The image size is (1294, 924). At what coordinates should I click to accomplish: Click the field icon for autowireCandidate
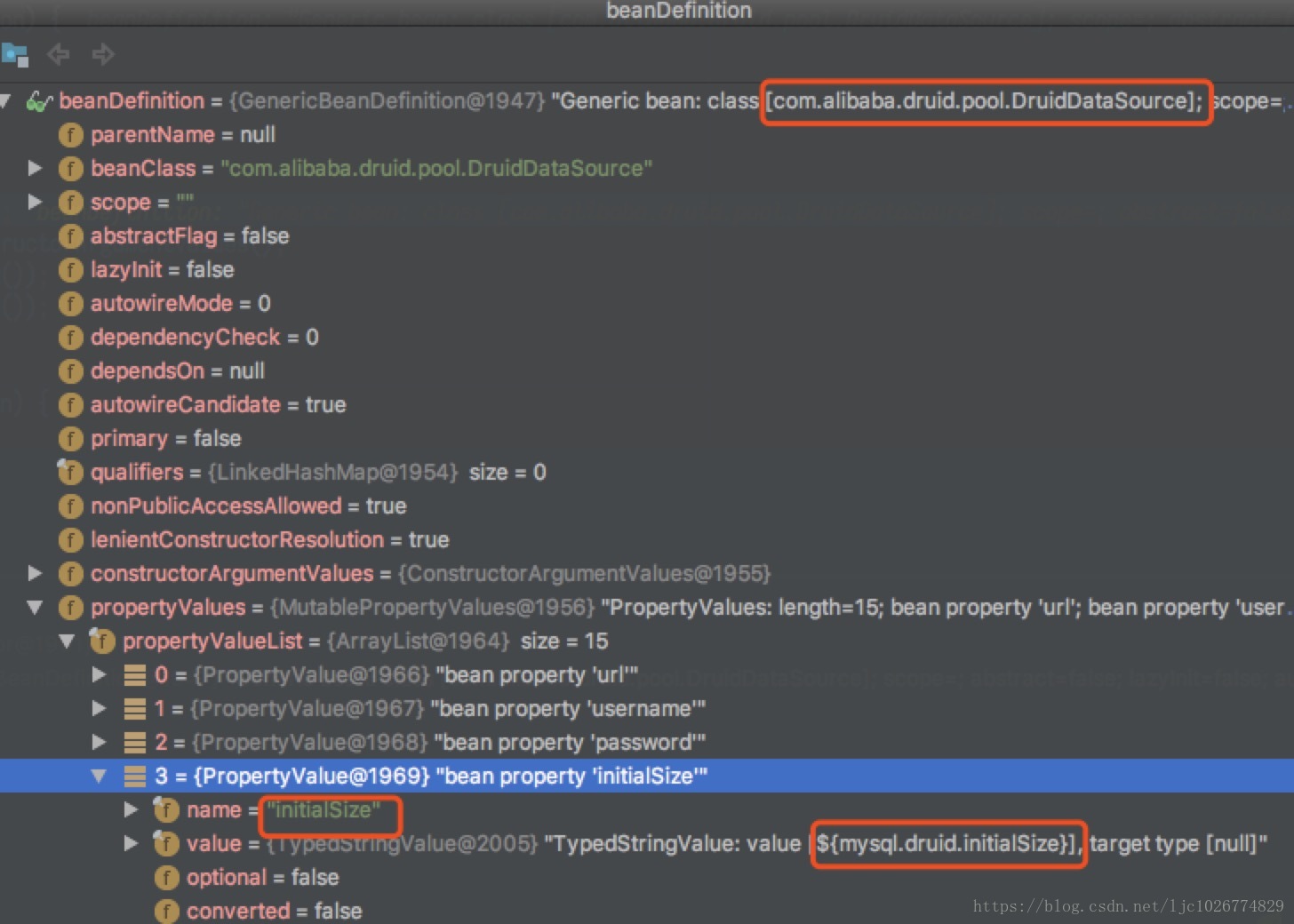coord(70,405)
